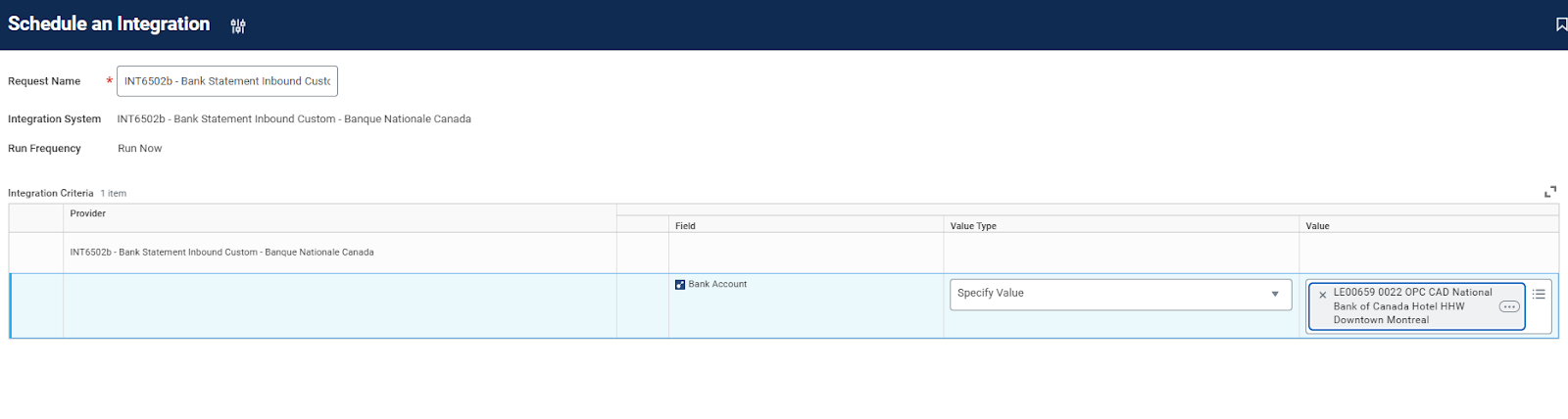Viewport: 1568px width, 419px height.
Task: Expand the Integration Criteria table to full screen
Action: [1549, 192]
